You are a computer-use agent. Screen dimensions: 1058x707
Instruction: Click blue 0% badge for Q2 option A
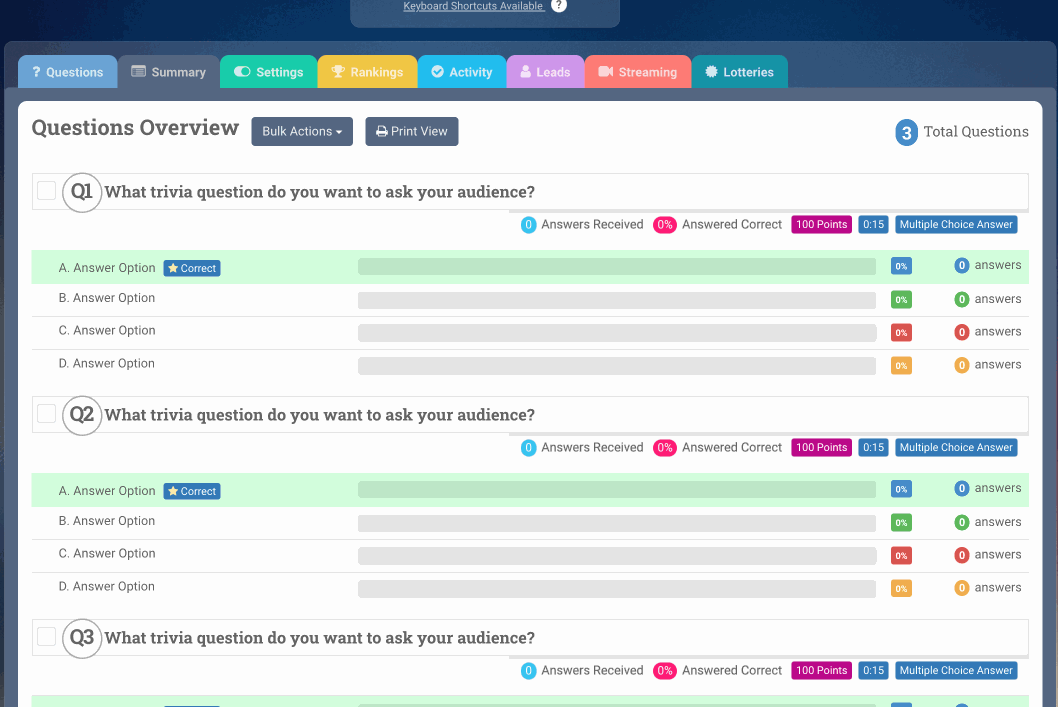pyautogui.click(x=901, y=489)
